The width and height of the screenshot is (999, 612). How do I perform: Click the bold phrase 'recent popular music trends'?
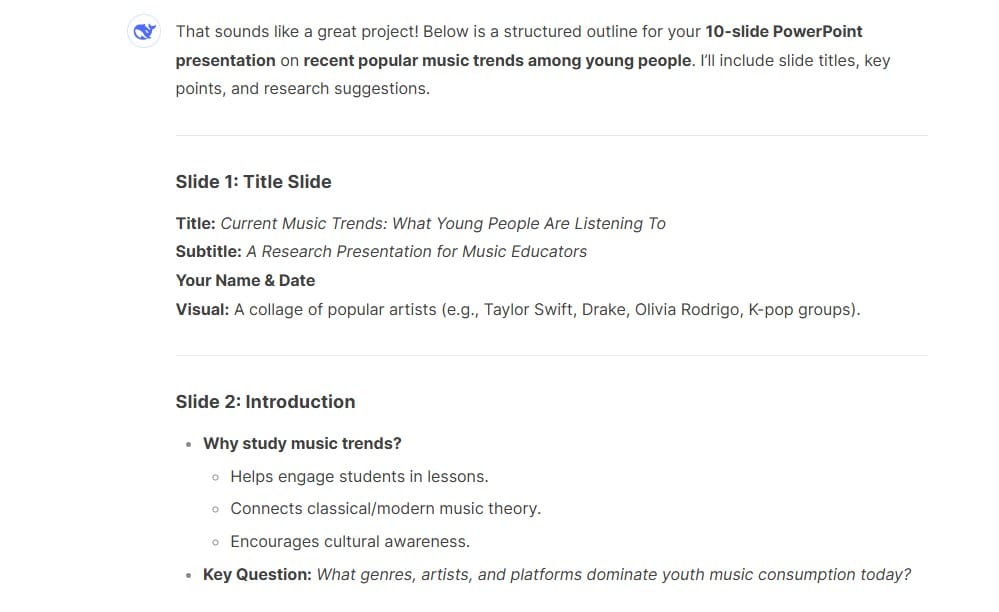pos(413,60)
